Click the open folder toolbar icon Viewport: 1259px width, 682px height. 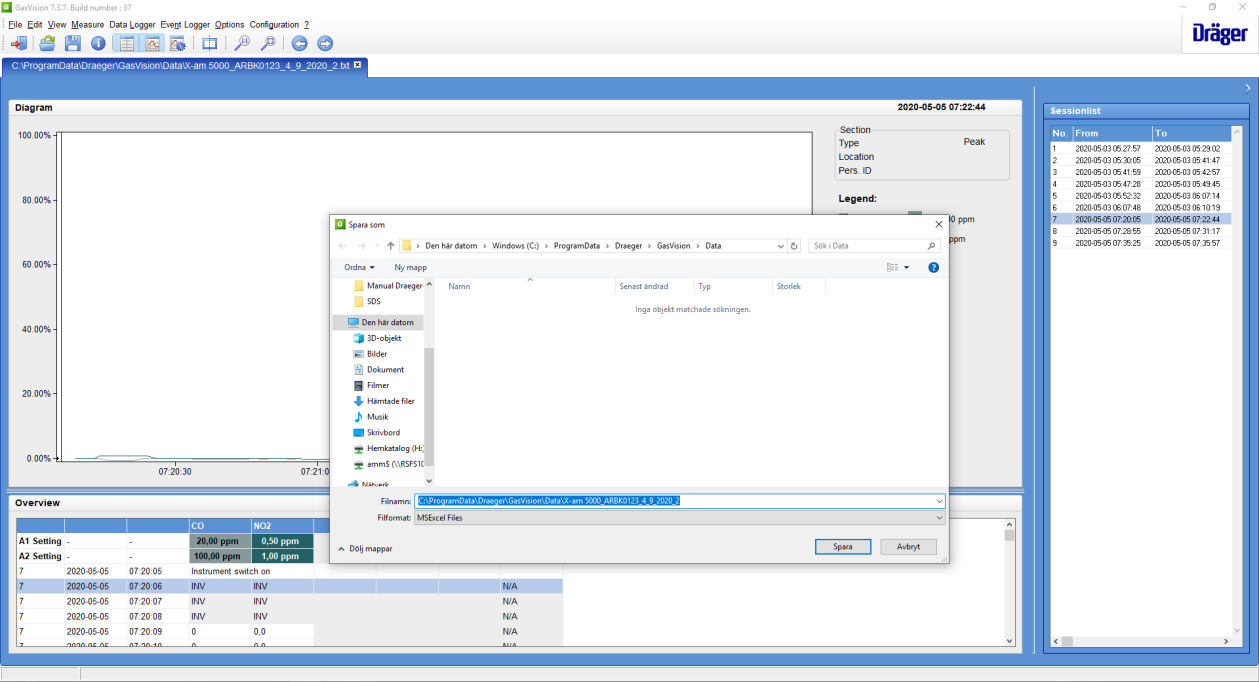coord(47,43)
